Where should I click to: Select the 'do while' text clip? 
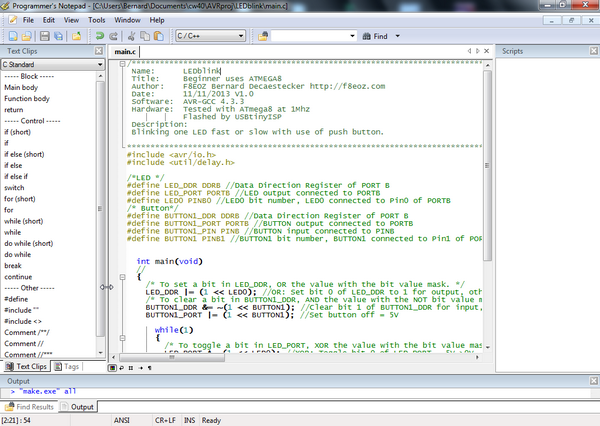[x=19, y=254]
